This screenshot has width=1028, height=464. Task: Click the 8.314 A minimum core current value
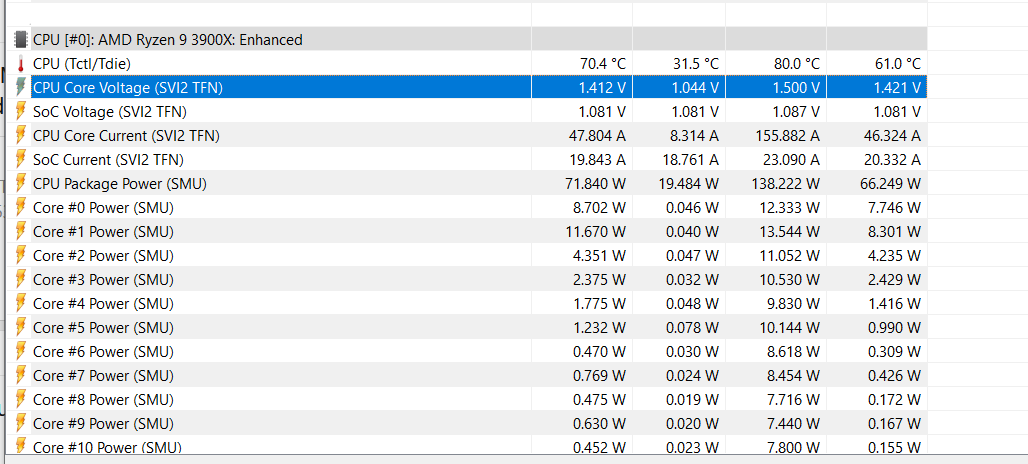695,136
